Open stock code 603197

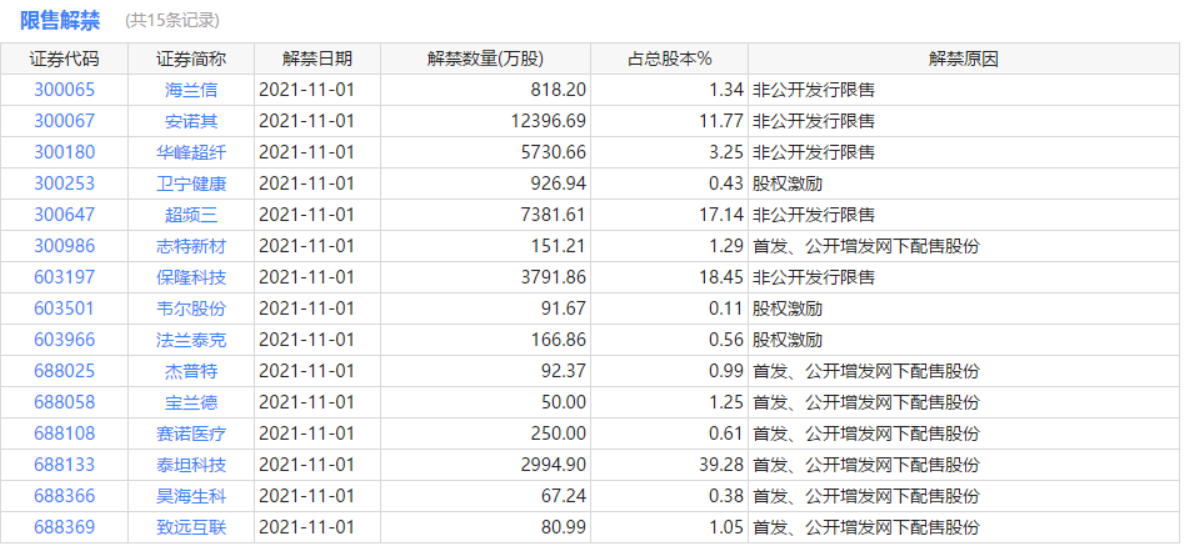tap(64, 277)
